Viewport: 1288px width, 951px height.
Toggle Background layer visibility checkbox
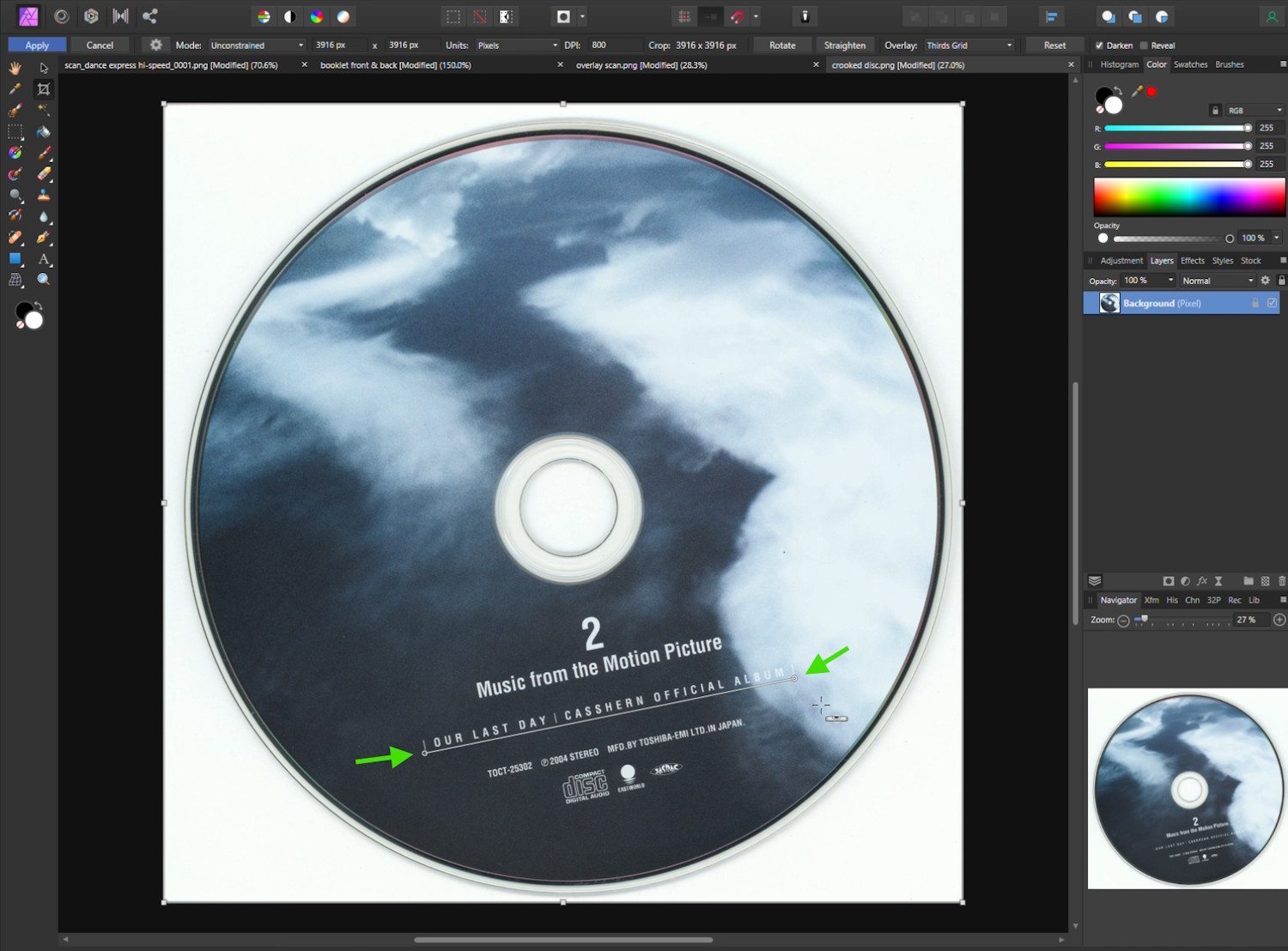click(x=1272, y=303)
